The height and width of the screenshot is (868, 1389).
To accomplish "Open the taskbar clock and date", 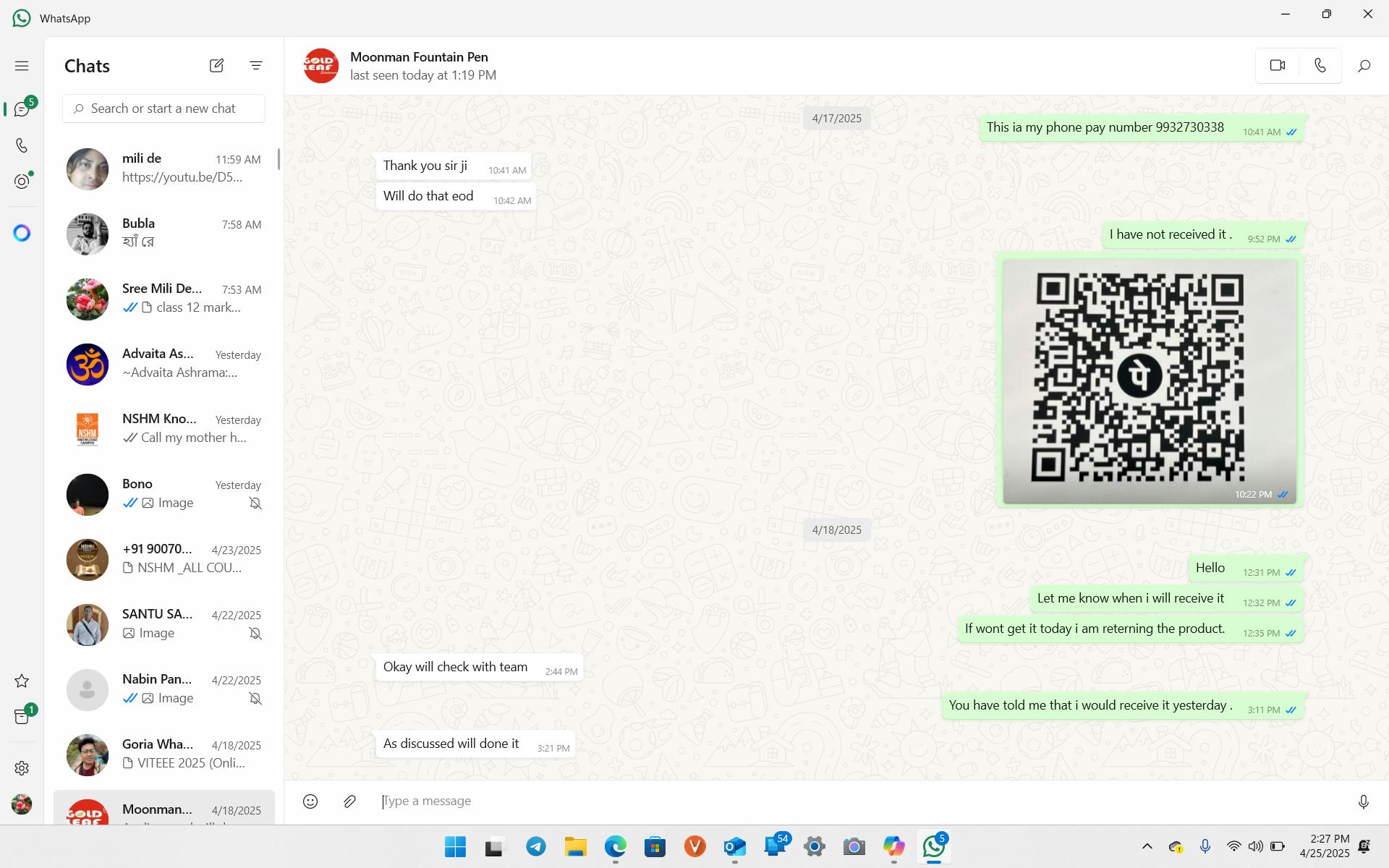I will click(1324, 846).
